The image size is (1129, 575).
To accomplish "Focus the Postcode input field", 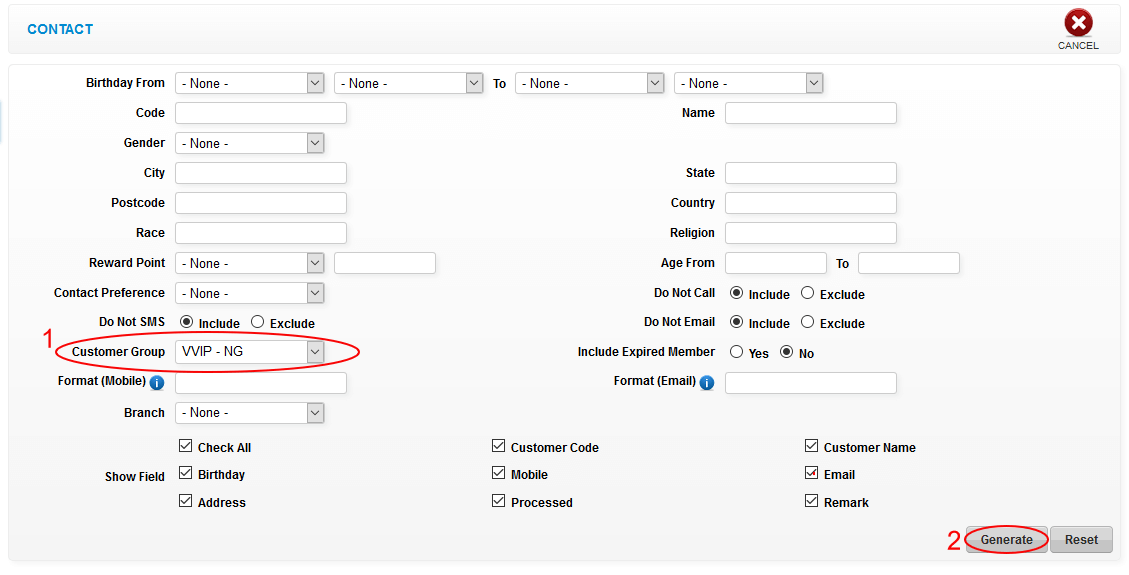I will pos(261,203).
